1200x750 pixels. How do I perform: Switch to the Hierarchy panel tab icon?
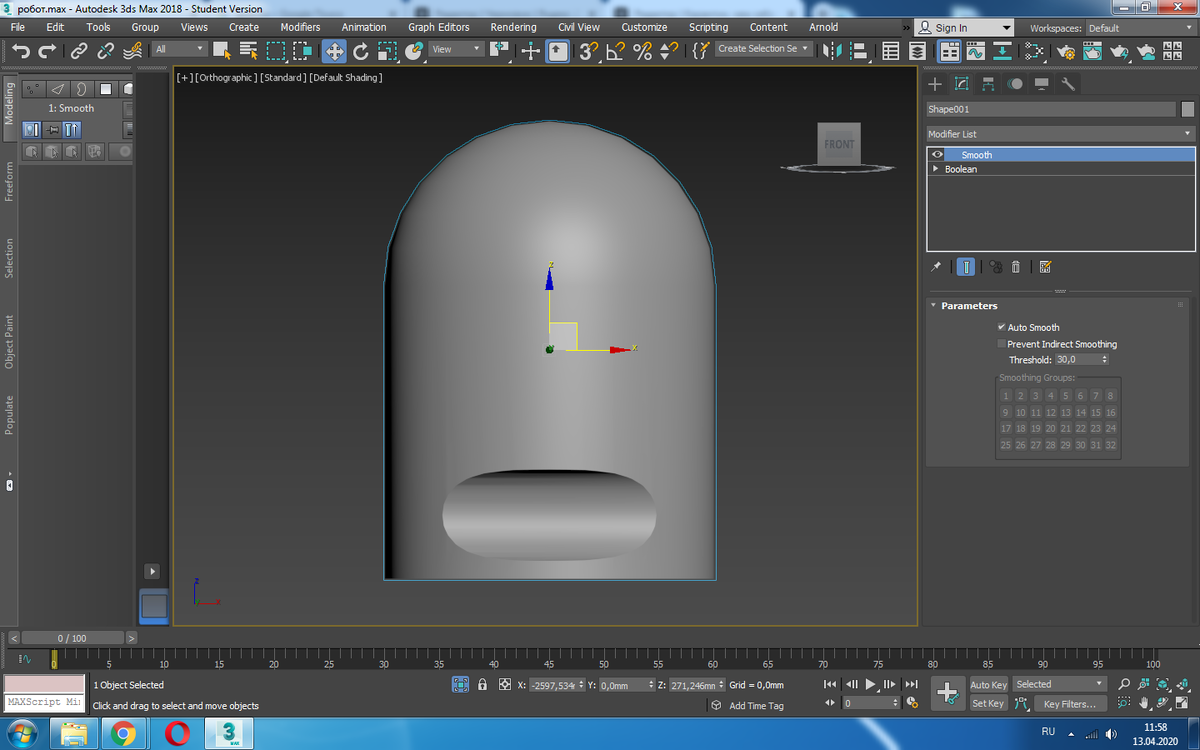coord(988,84)
